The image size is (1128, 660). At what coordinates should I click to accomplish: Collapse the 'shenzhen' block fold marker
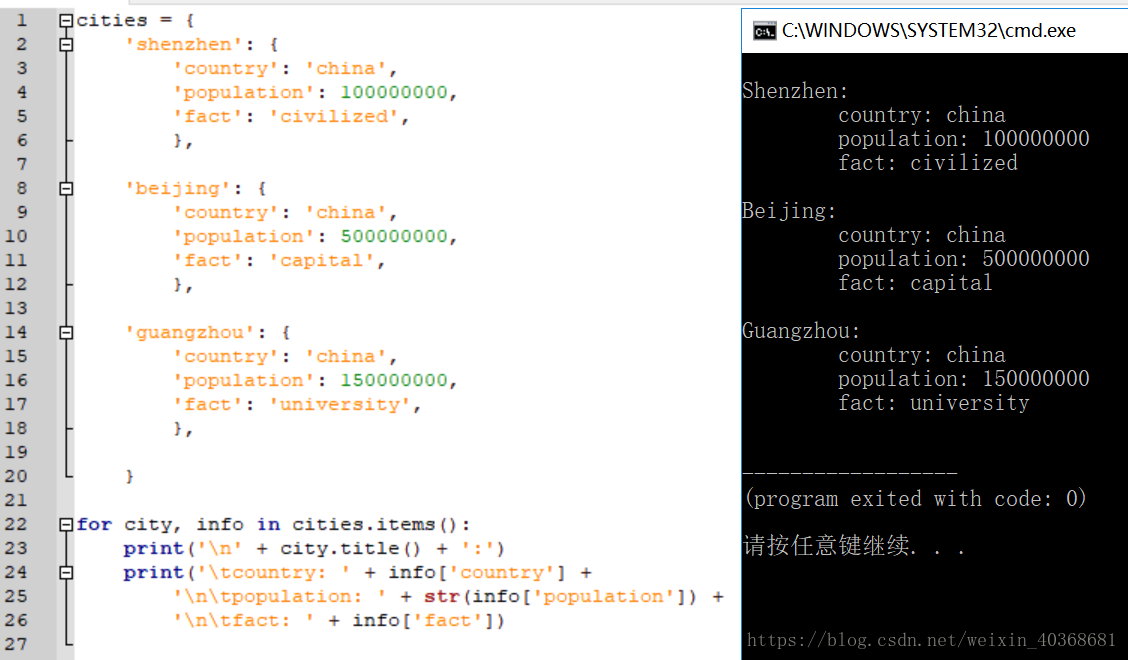click(66, 45)
